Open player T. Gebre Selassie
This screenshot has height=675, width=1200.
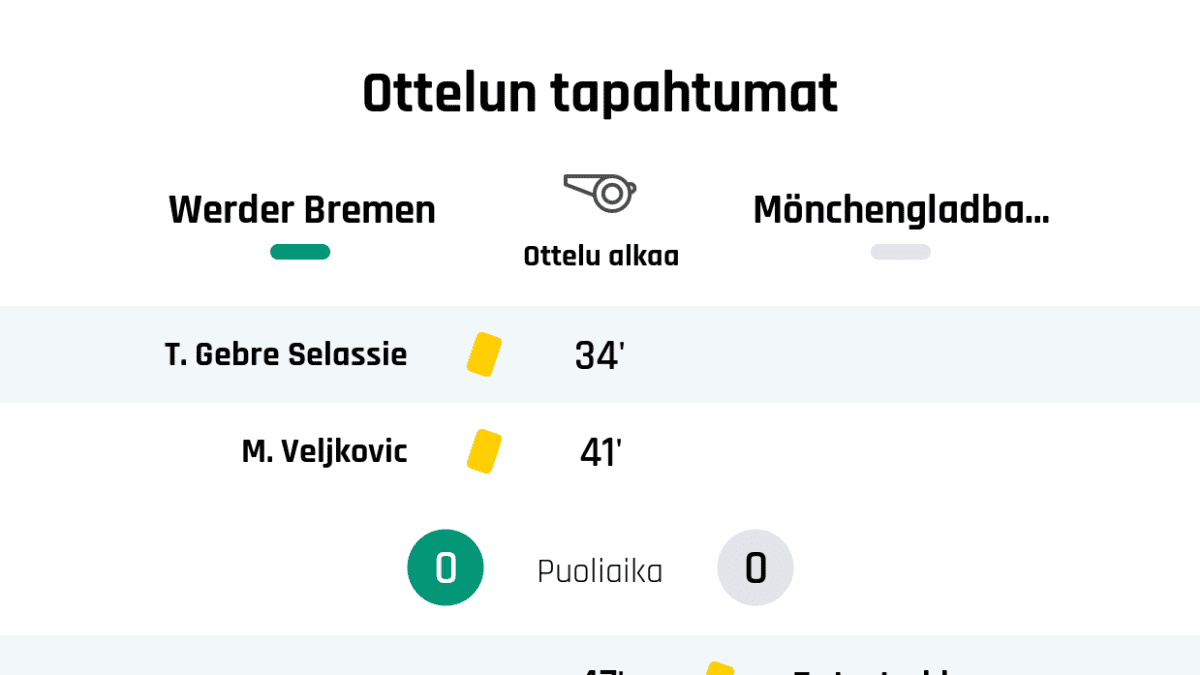[286, 354]
